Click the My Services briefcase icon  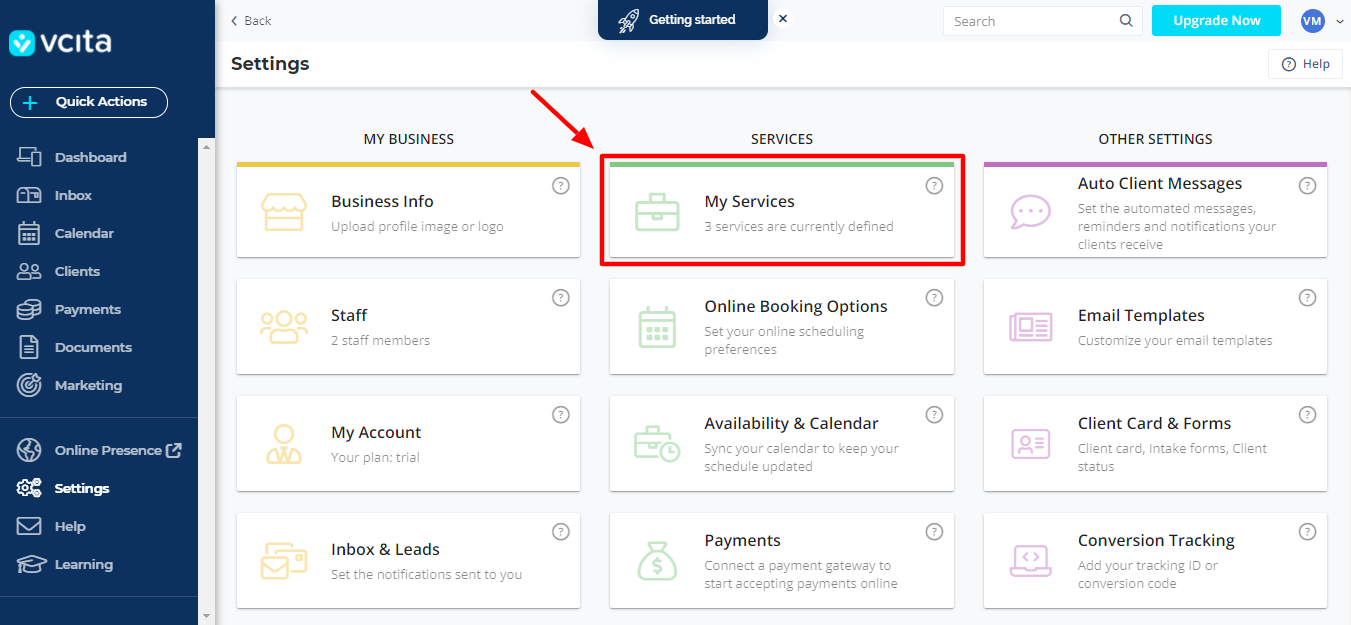click(x=657, y=213)
